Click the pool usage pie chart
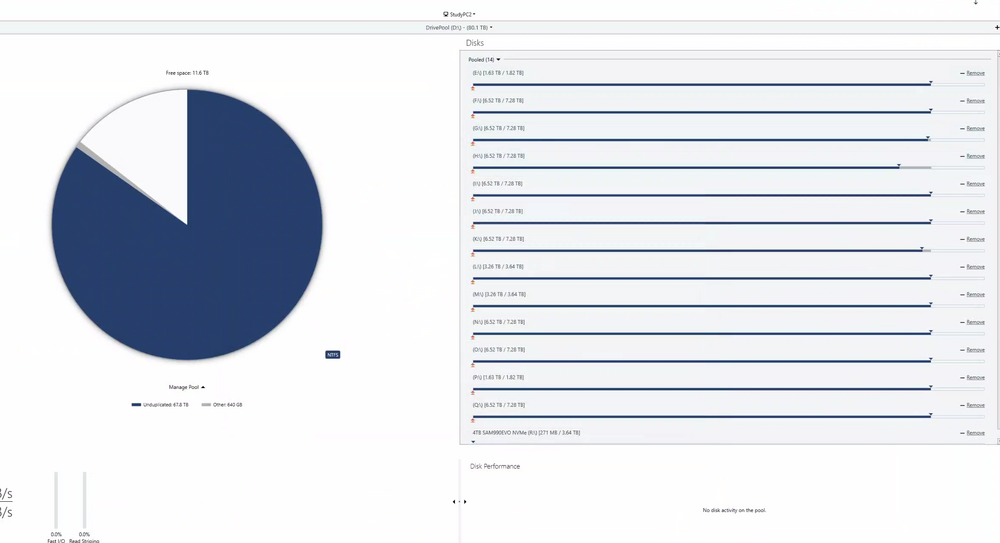 pyautogui.click(x=187, y=225)
